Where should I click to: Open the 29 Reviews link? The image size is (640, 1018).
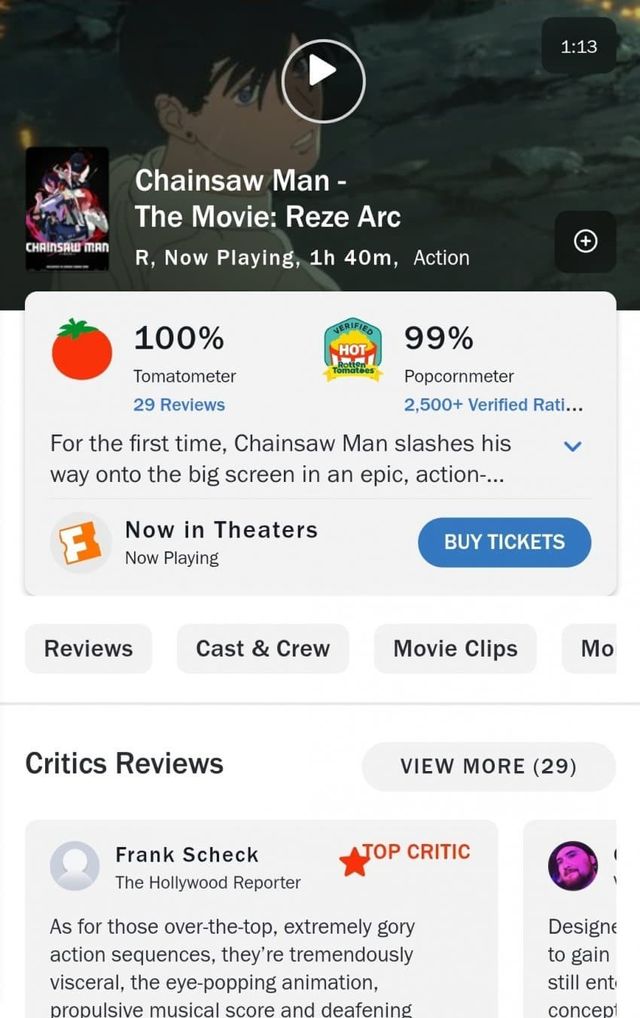tap(179, 405)
